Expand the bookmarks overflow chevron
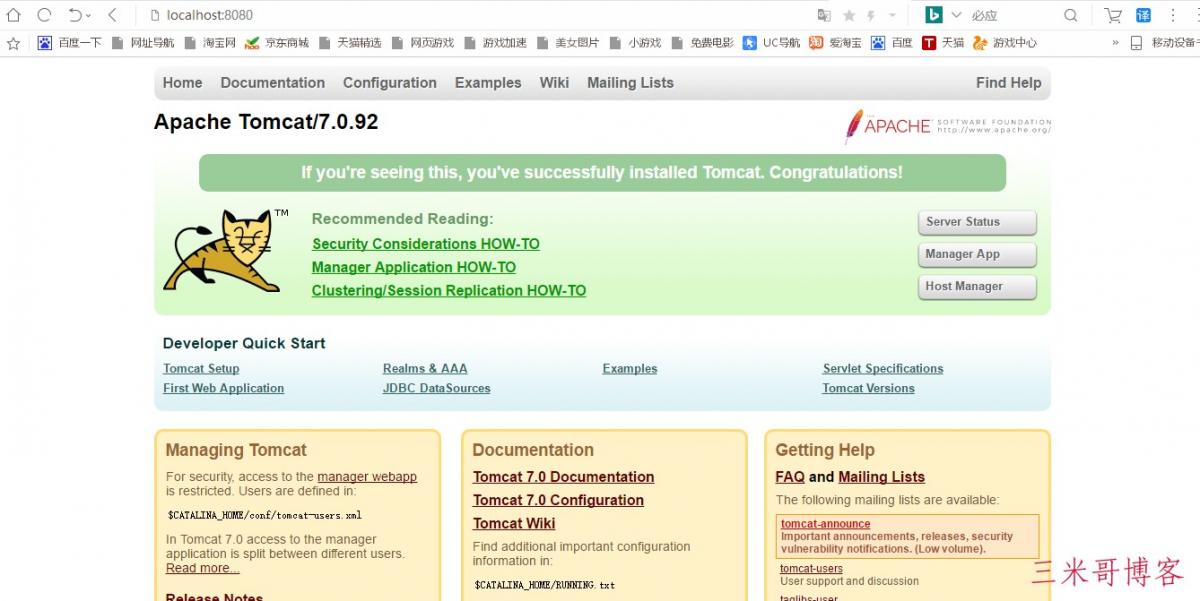Image resolution: width=1200 pixels, height=601 pixels. click(x=1115, y=43)
